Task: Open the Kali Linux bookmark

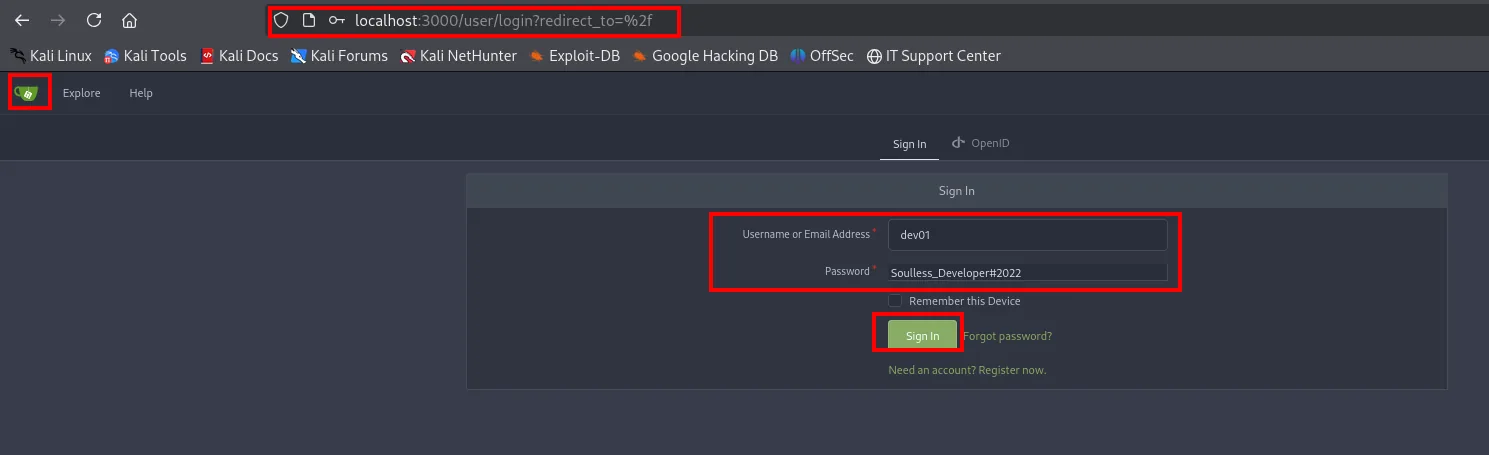Action: 51,56
